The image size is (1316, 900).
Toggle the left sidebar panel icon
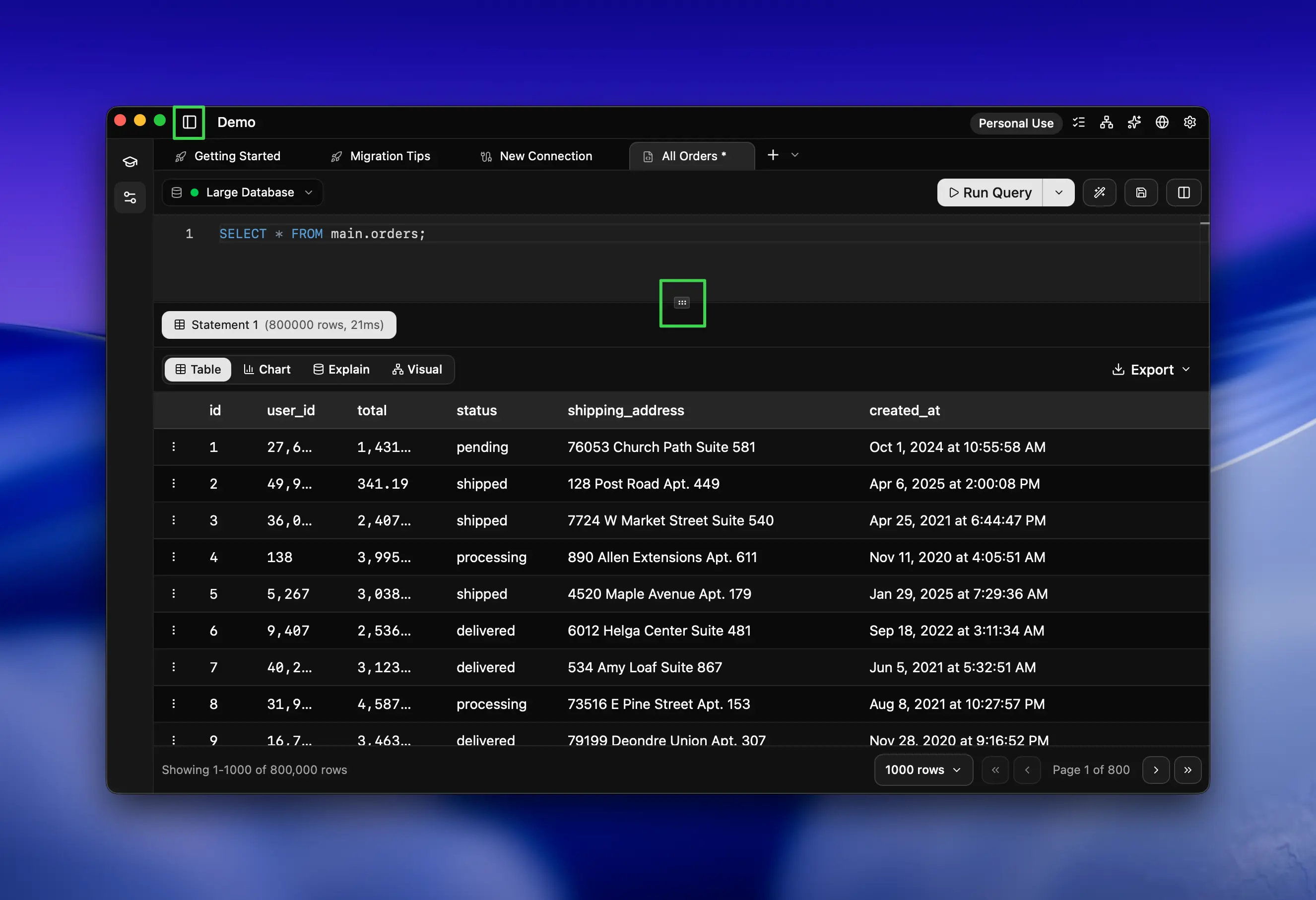189,122
